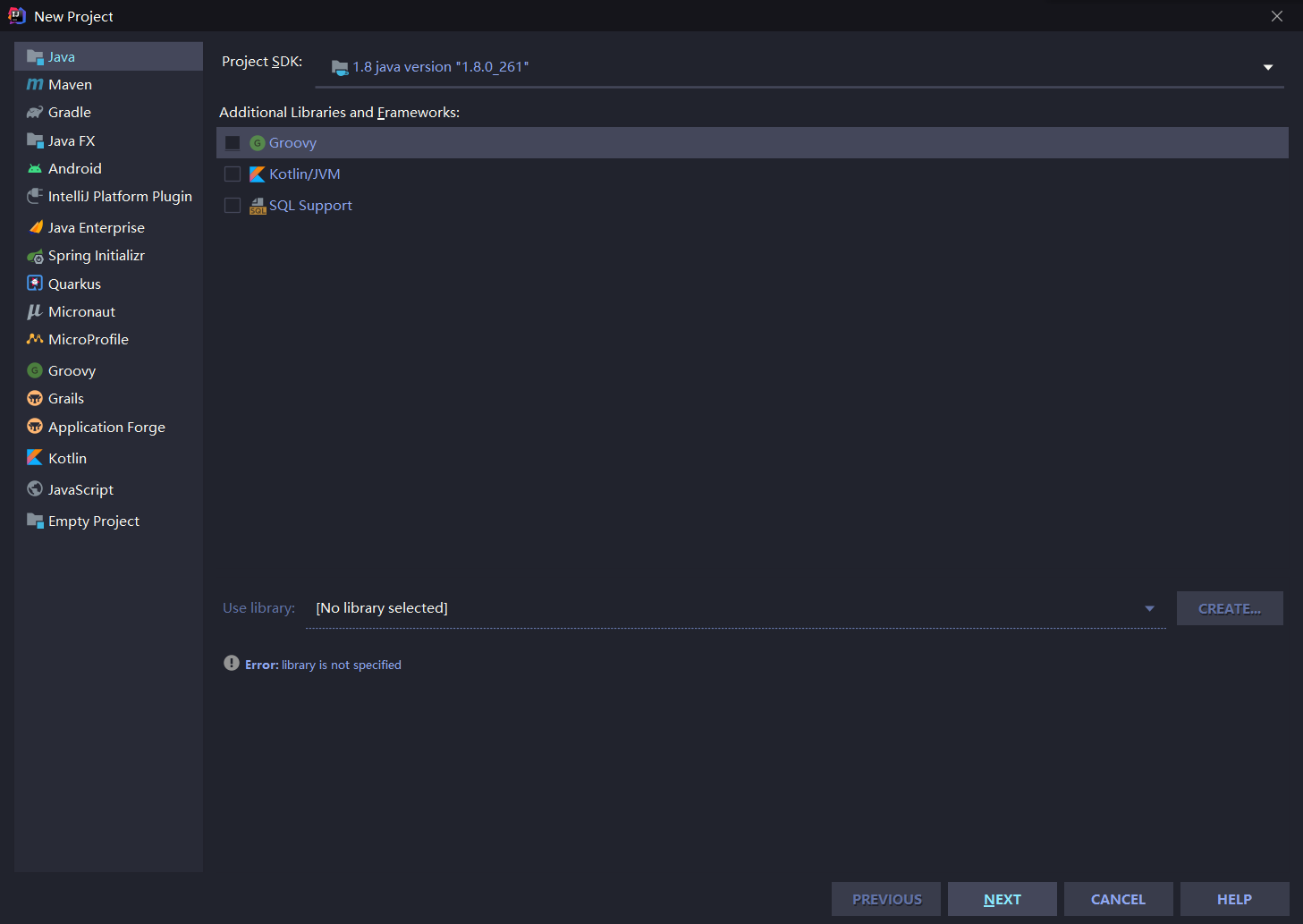Select Android in the sidebar
Viewport: 1303px width, 924px height.
(x=109, y=168)
